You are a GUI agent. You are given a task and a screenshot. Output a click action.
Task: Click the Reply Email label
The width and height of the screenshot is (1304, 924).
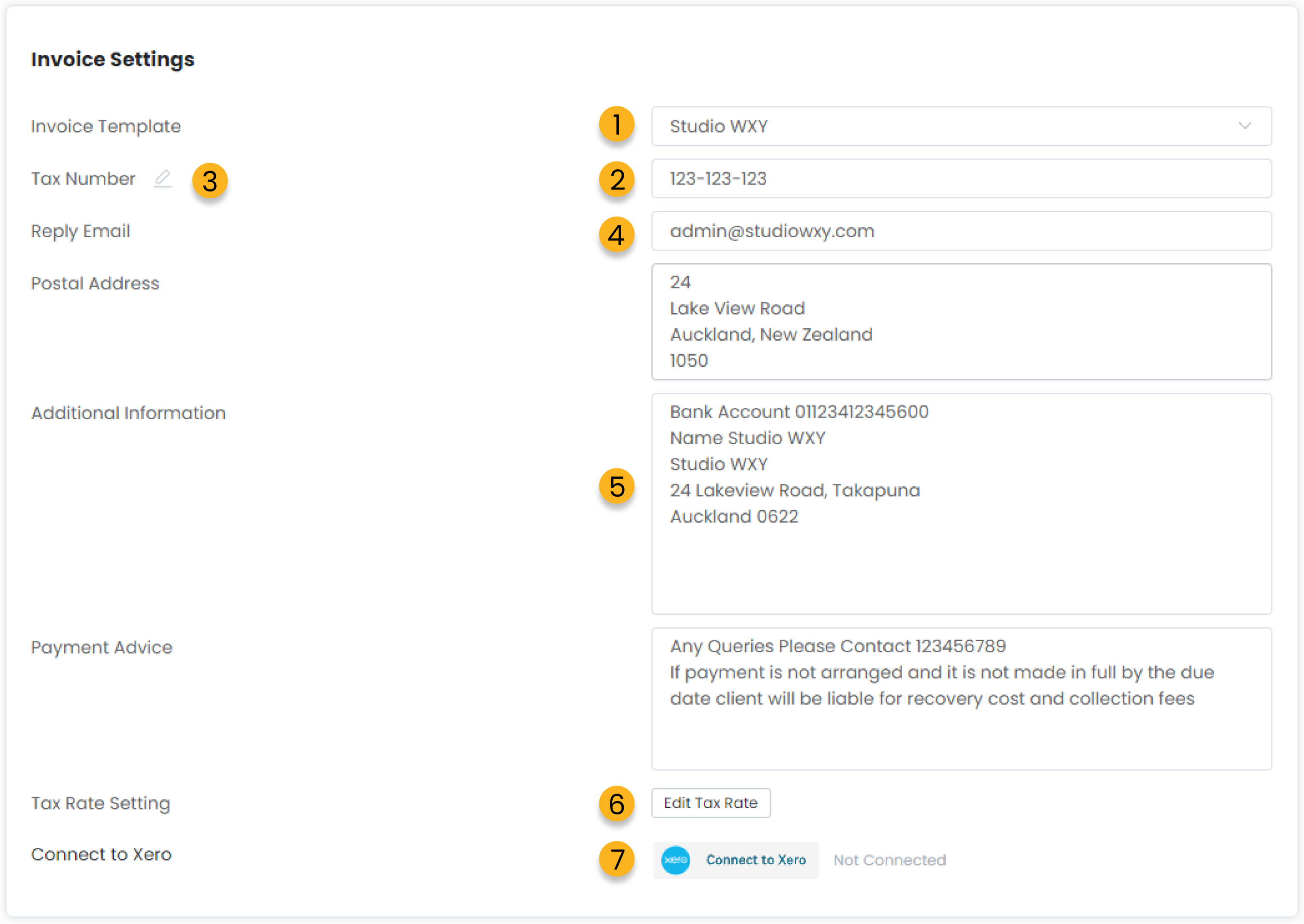pos(80,231)
